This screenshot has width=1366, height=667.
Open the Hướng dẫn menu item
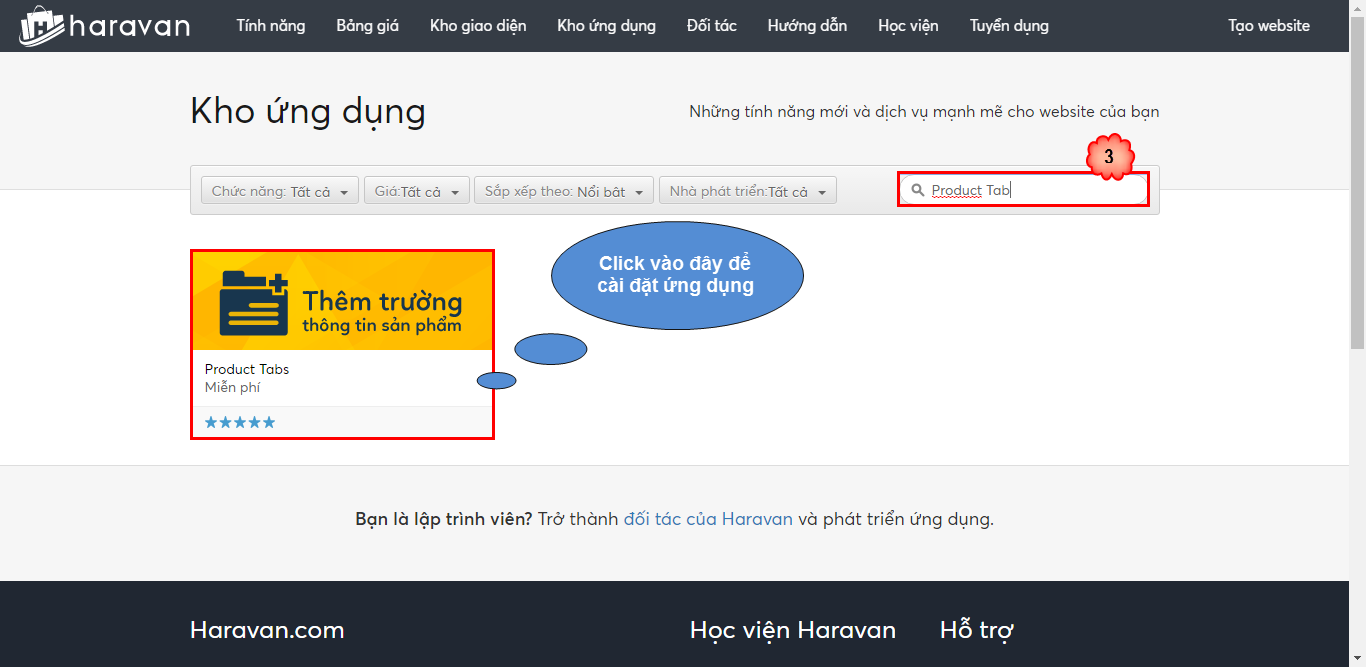click(807, 26)
